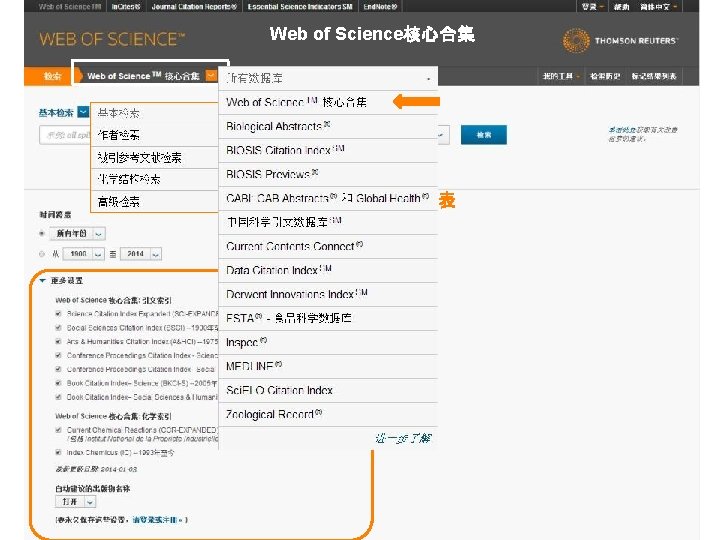Select 被引参考文献检索 option
Screen dimensions: 720x540
155,158
